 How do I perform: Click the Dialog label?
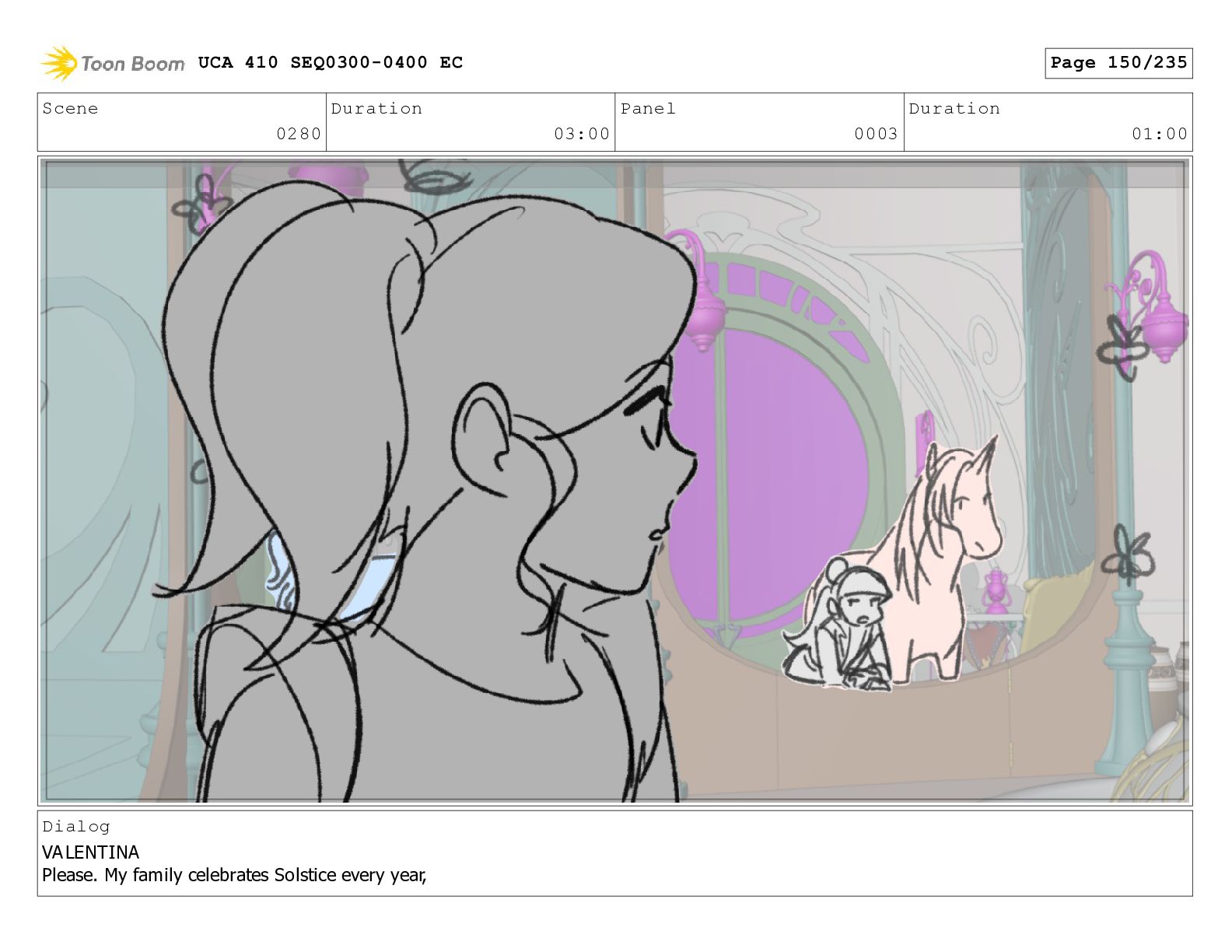click(76, 827)
